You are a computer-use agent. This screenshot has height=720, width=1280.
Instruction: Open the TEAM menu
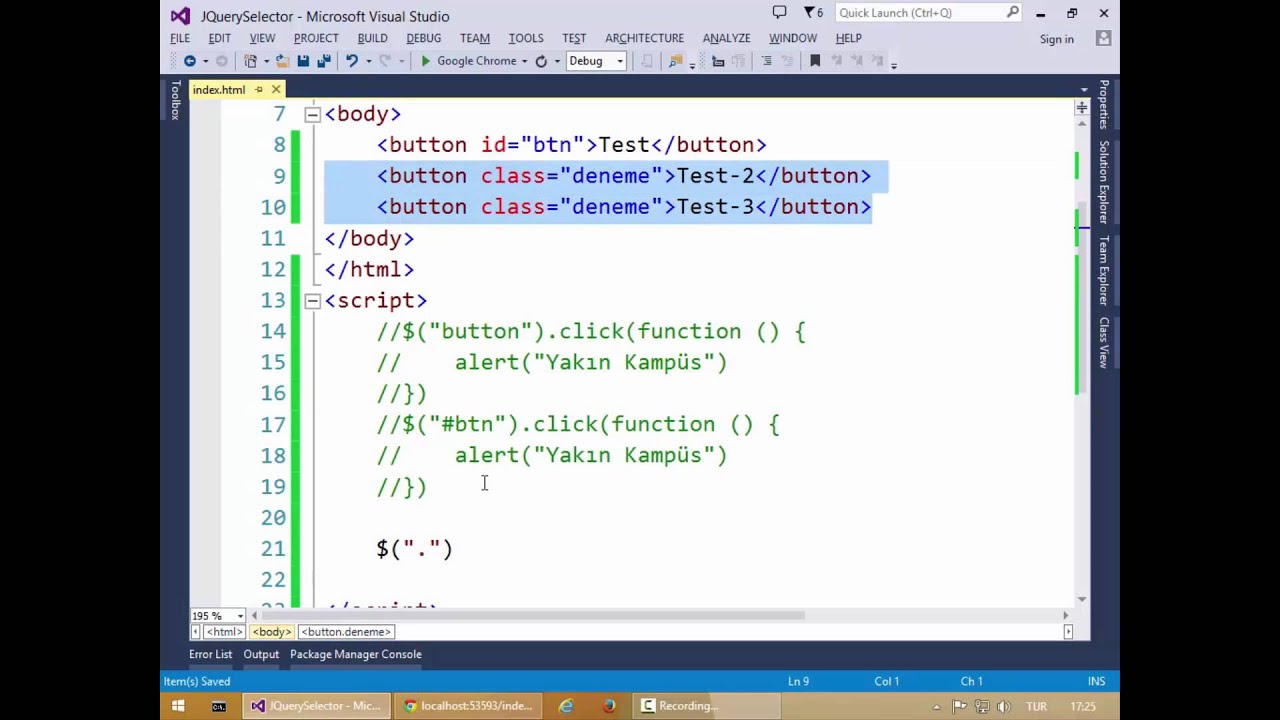click(x=475, y=38)
